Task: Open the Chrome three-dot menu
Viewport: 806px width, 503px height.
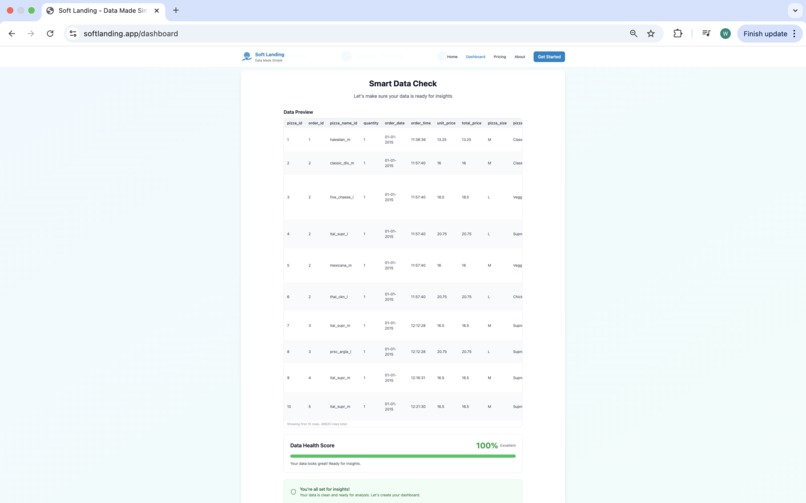Action: [x=794, y=33]
